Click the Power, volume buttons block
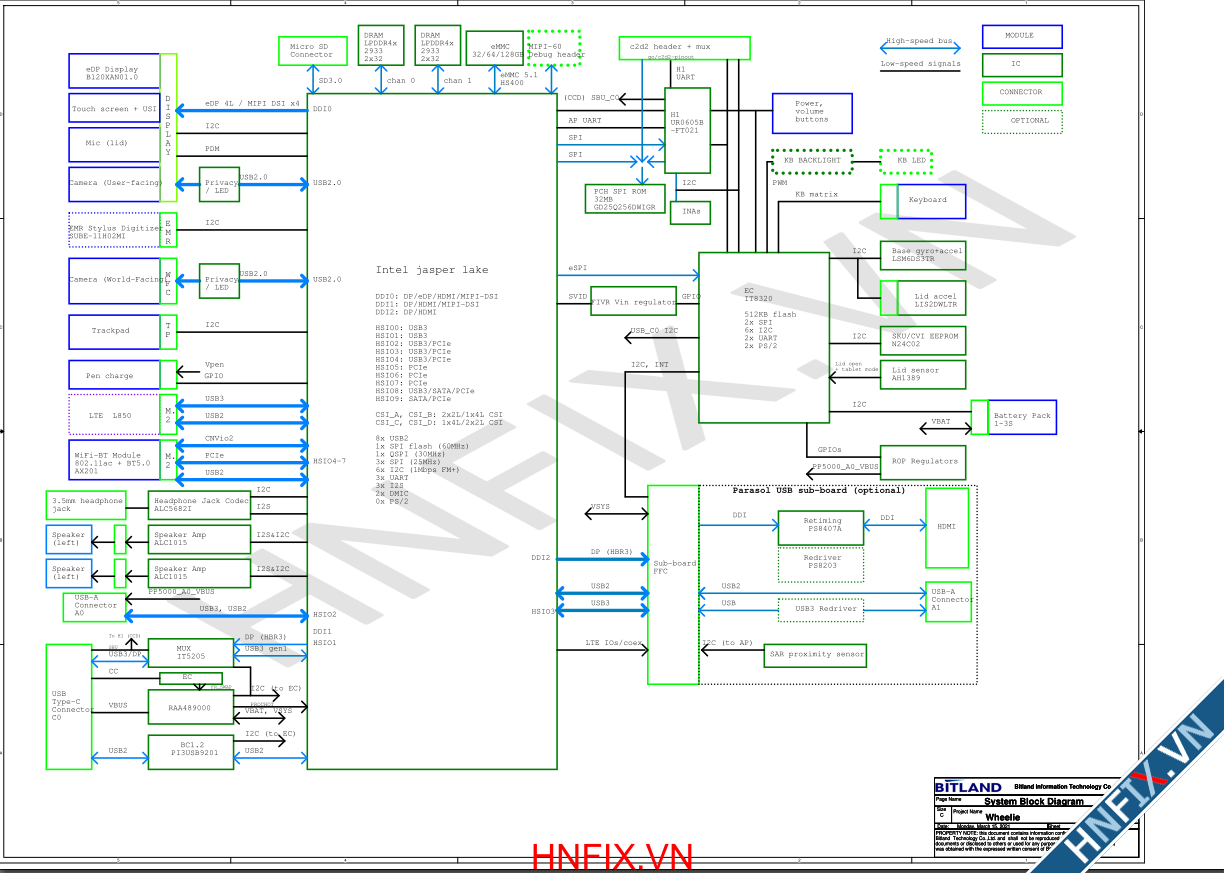 [x=811, y=113]
